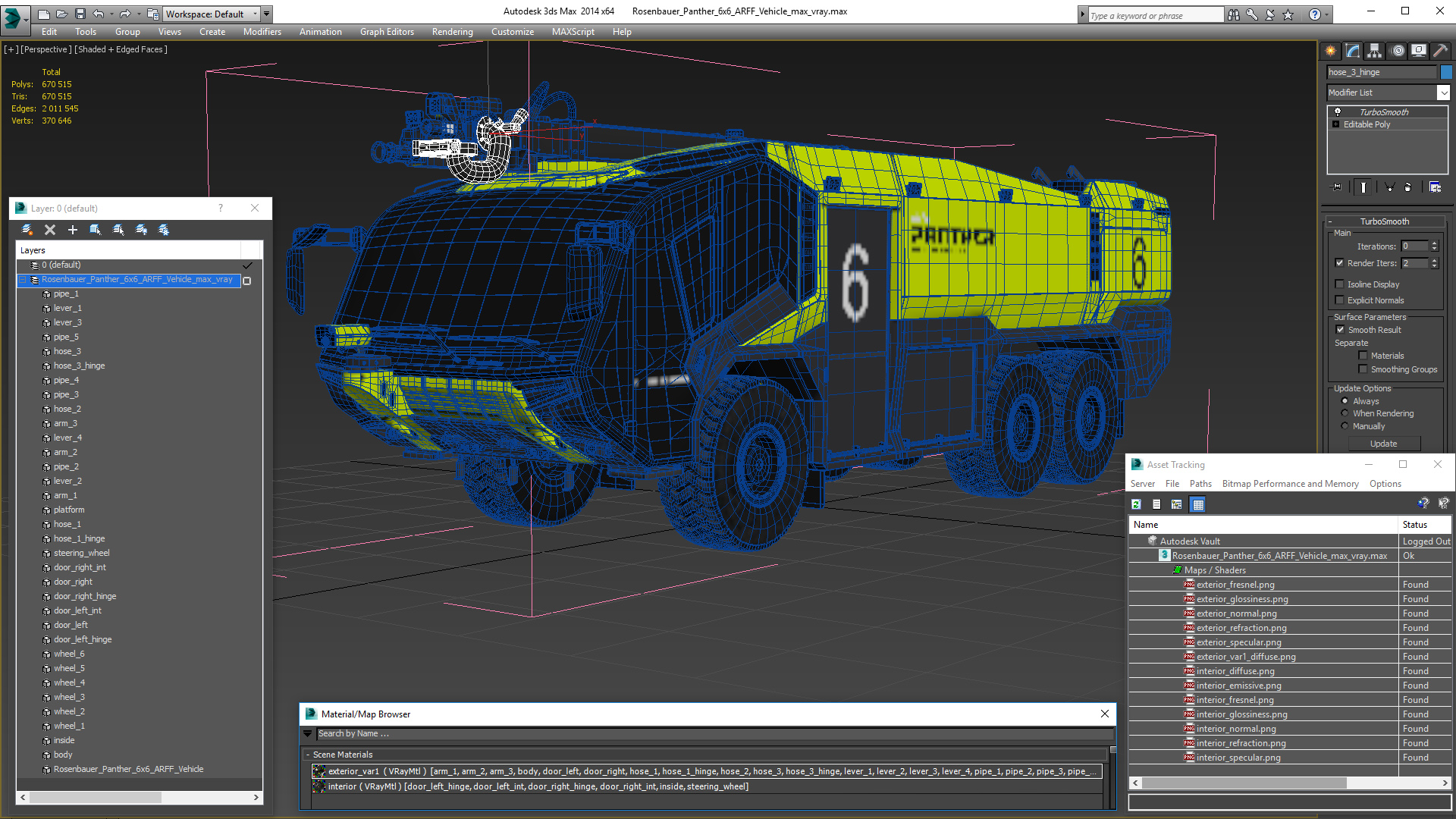
Task: Open the Rendering menu
Action: [452, 32]
